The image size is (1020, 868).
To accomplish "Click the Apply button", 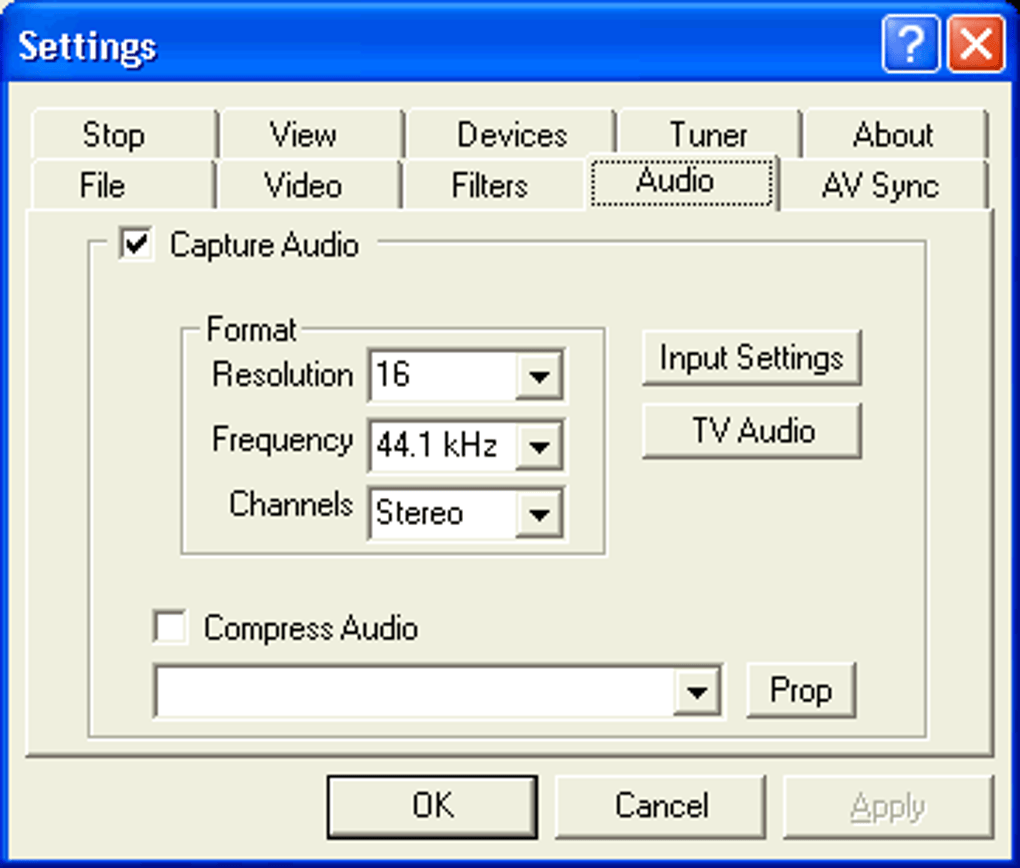I will (888, 806).
